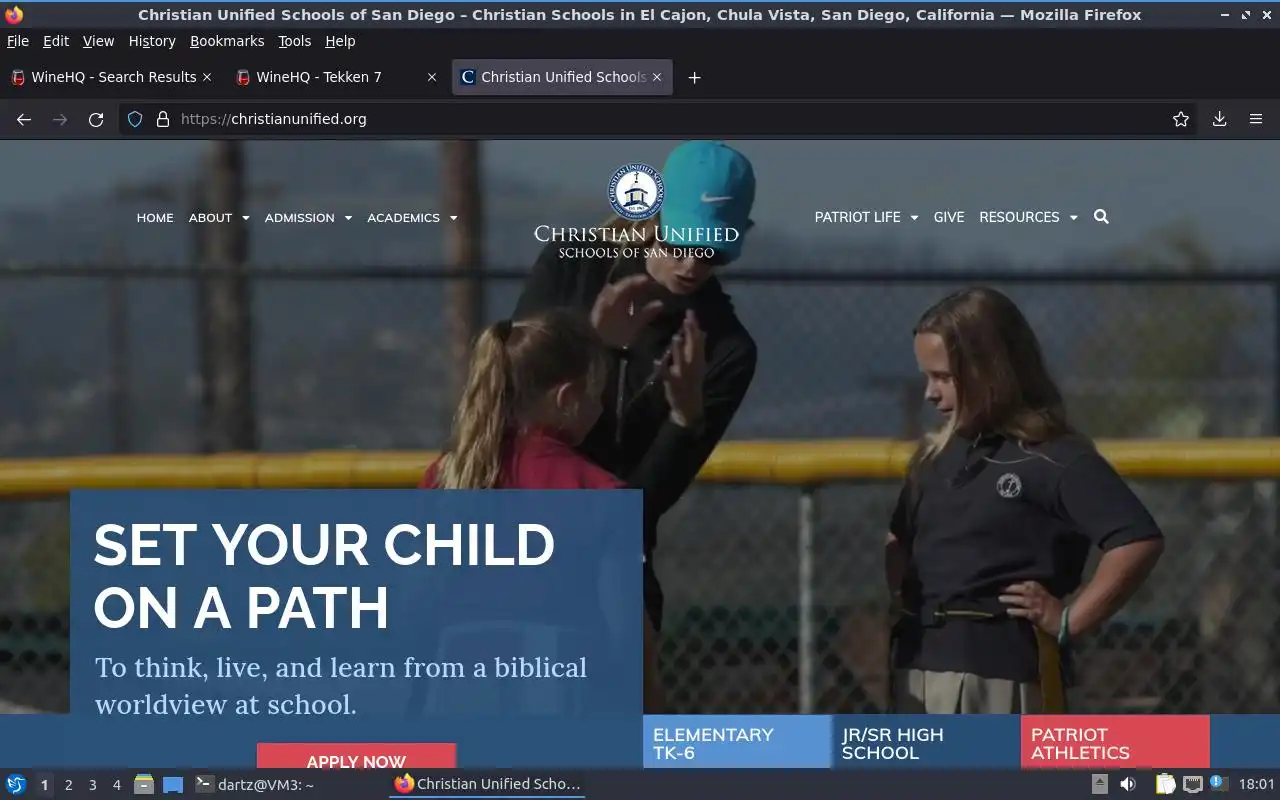This screenshot has height=800, width=1280.
Task: Open the History menu
Action: (152, 41)
